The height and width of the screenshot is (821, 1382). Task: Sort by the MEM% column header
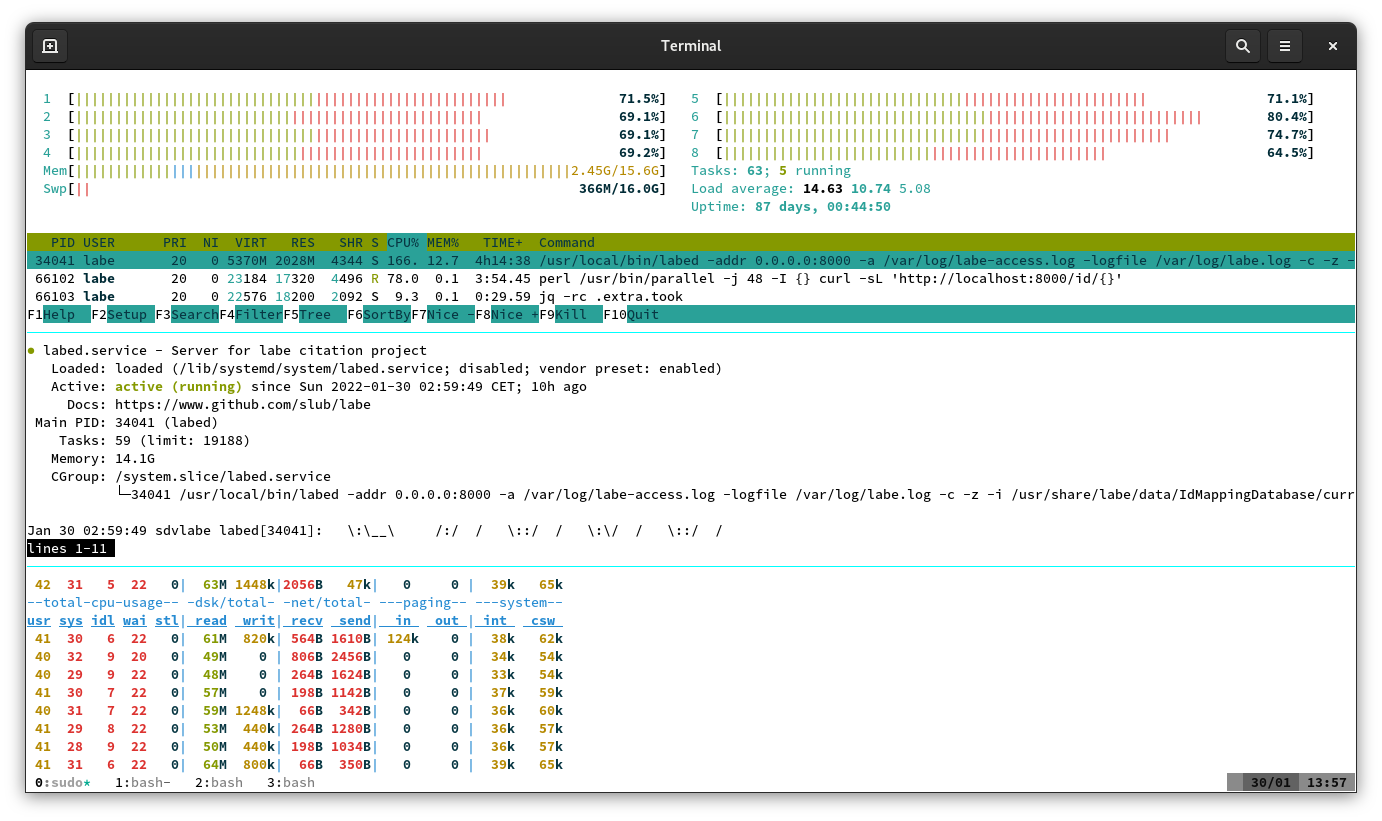[x=443, y=243]
